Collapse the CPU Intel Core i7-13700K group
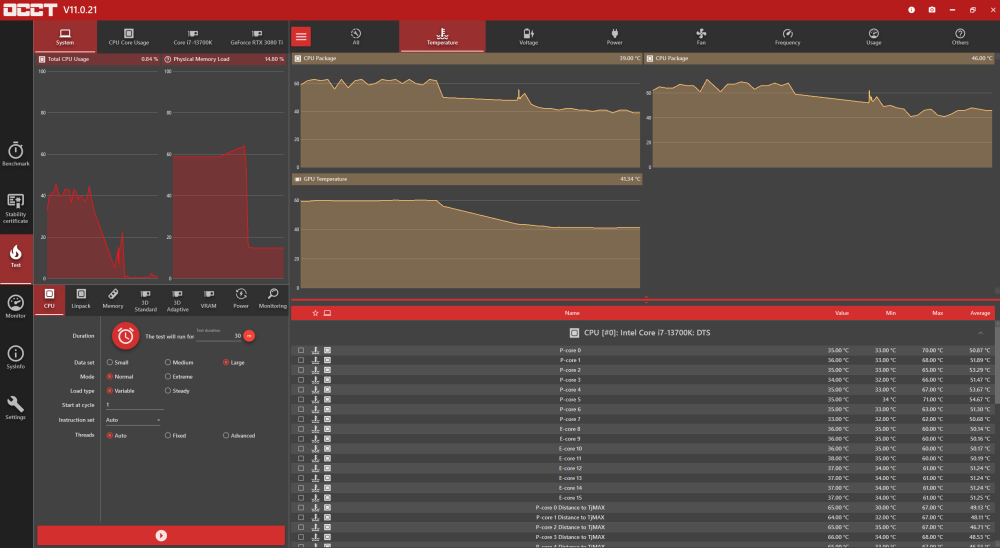This screenshot has width=1000, height=548. tap(980, 333)
